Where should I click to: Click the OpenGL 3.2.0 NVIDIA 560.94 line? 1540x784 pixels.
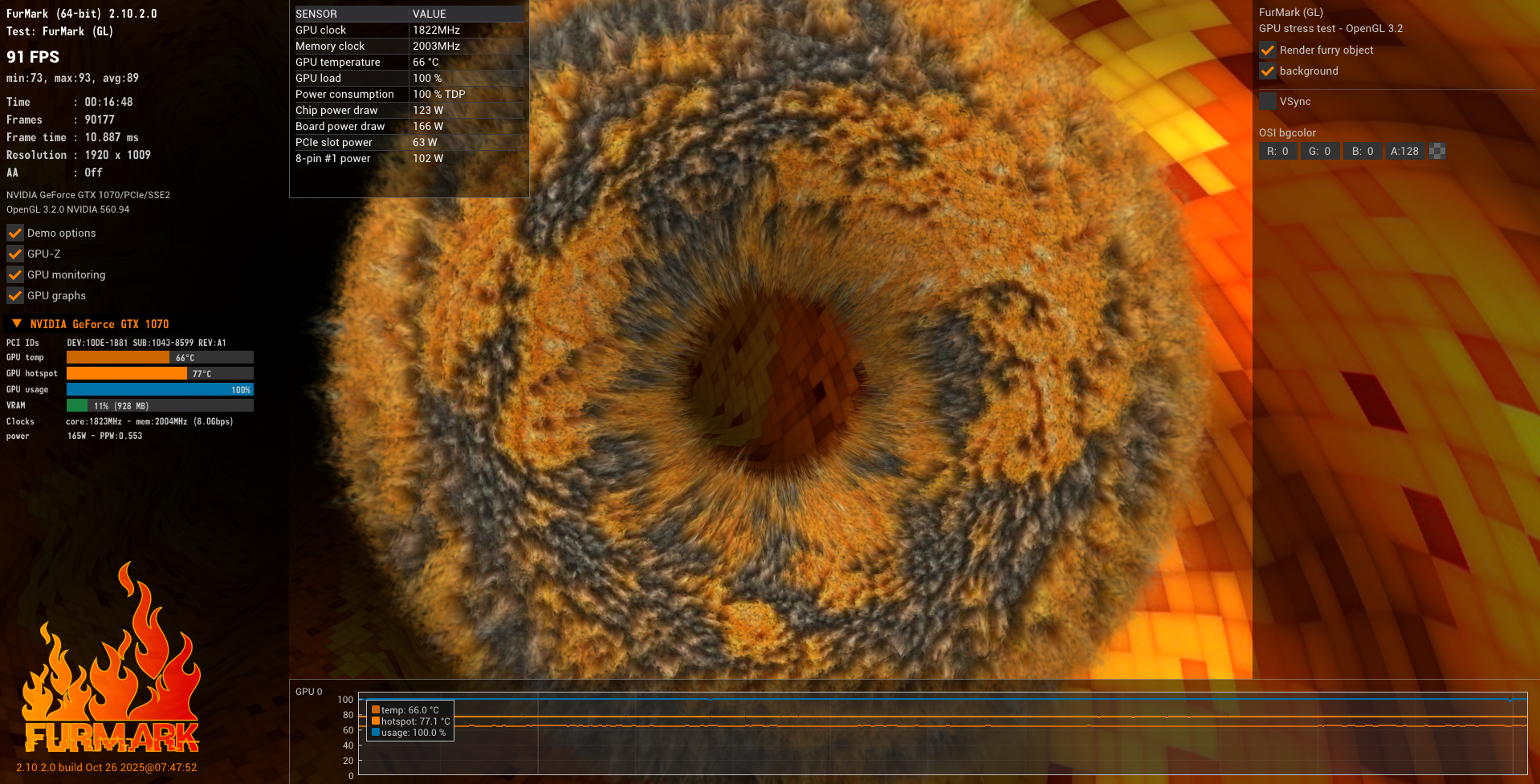point(68,209)
